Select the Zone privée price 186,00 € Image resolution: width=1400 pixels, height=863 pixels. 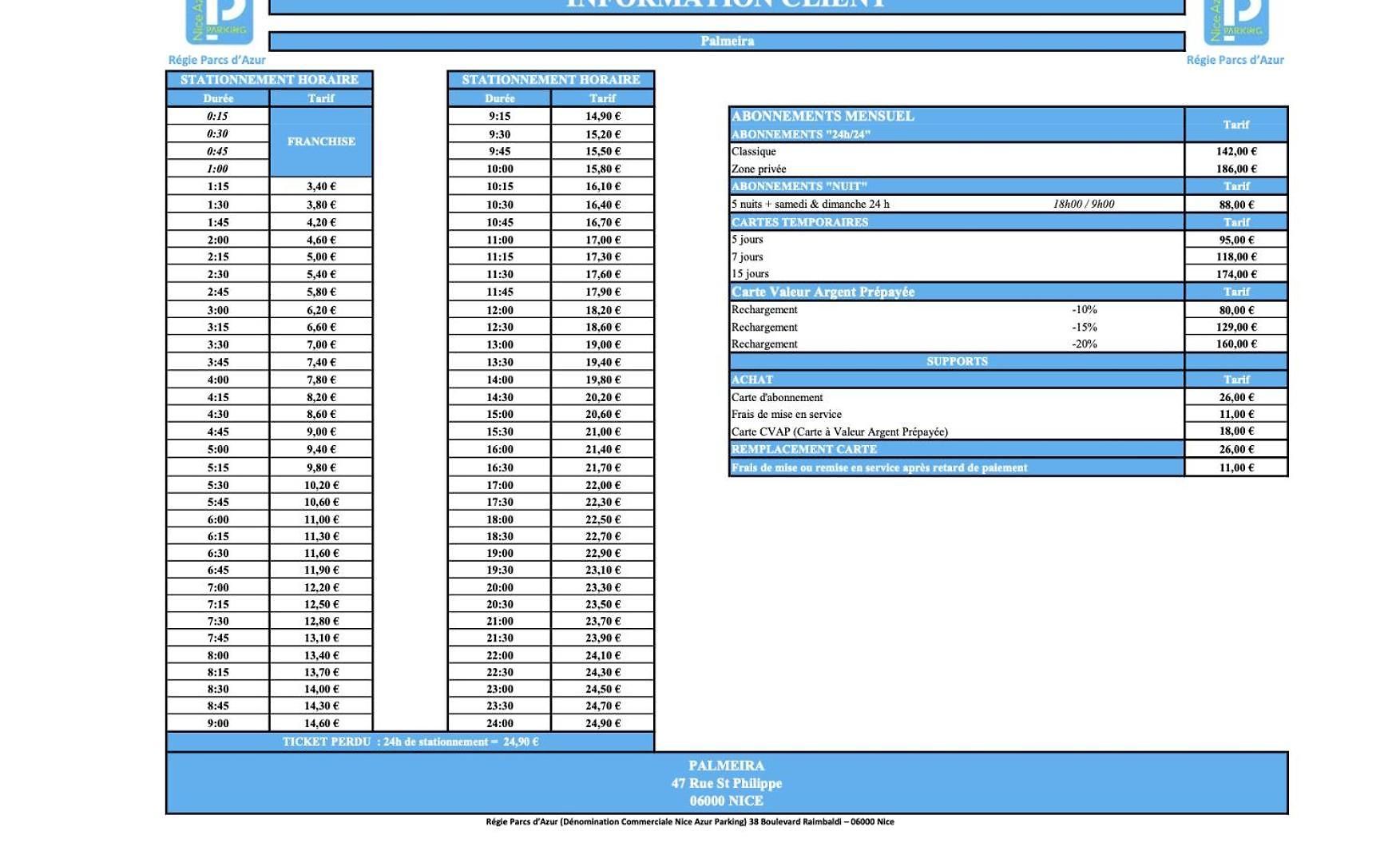[1236, 169]
